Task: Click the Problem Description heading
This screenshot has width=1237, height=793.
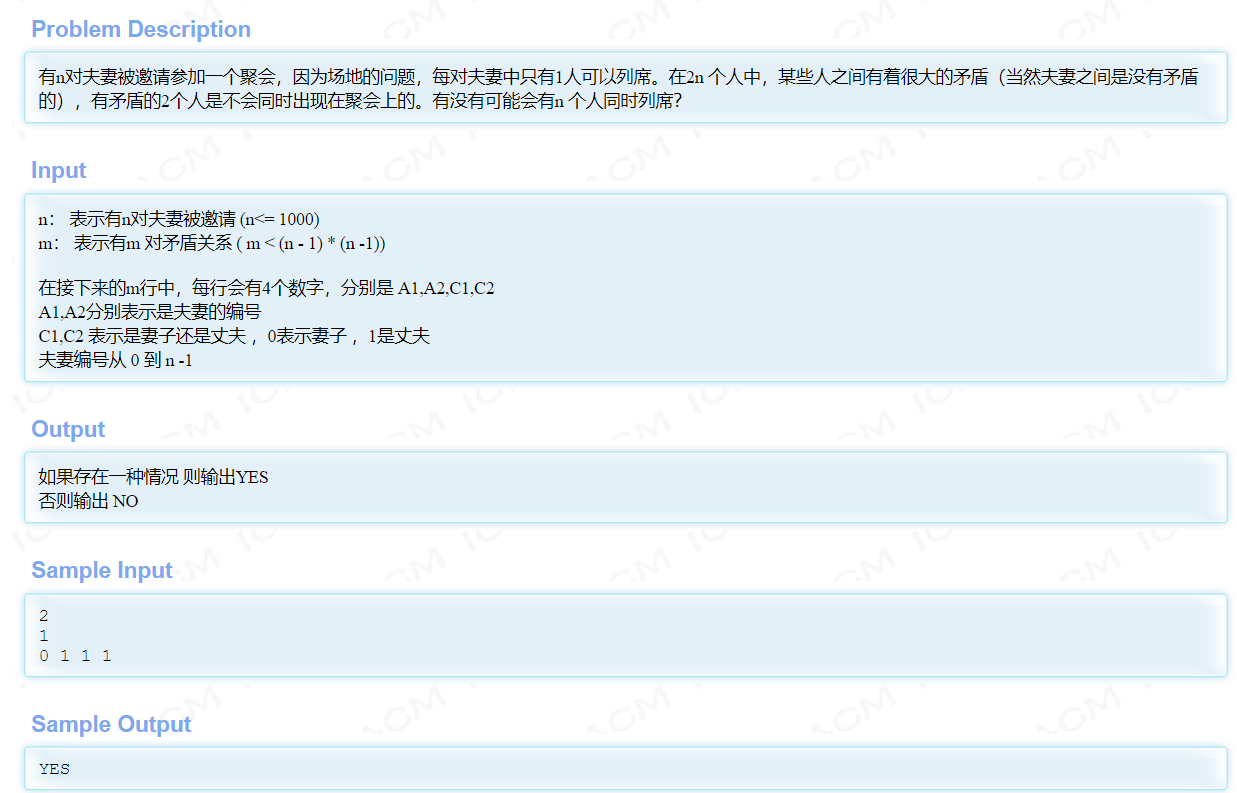Action: (x=141, y=29)
